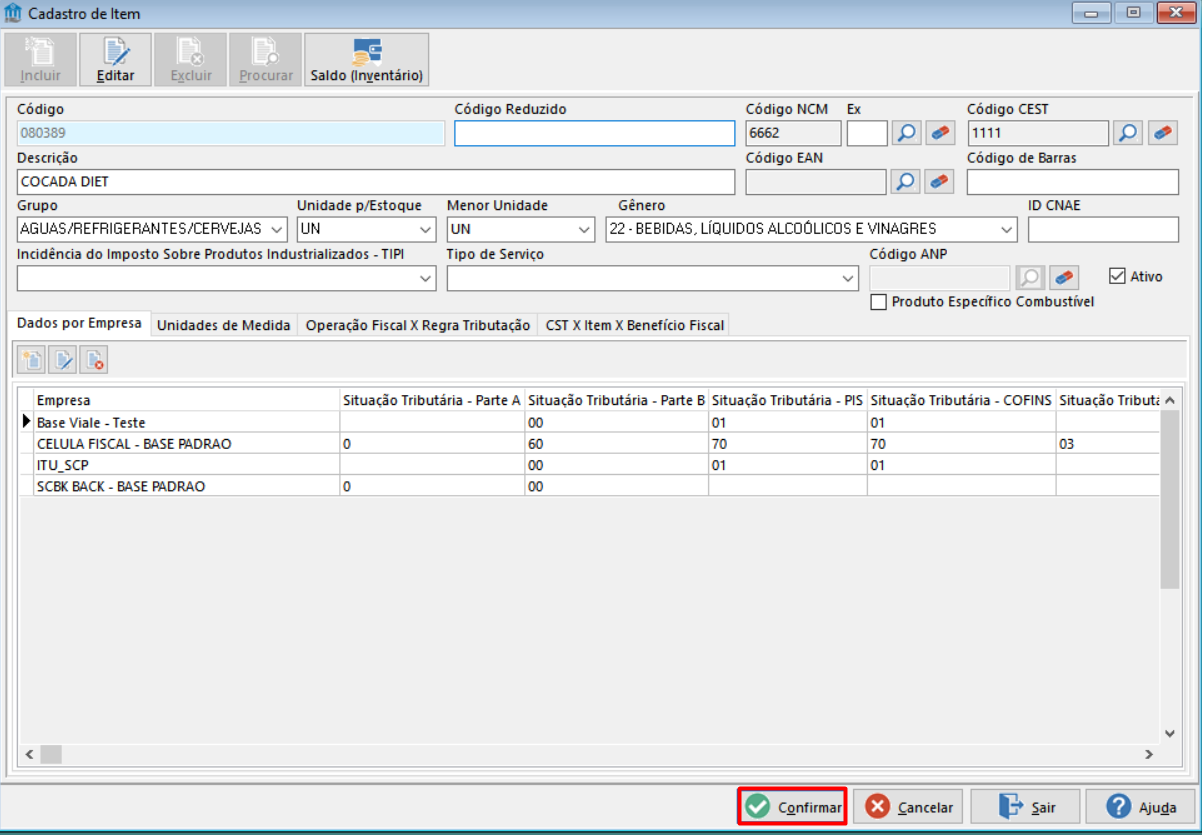This screenshot has width=1202, height=835.
Task: Open CST X Item X Benefício Fiscal tab
Action: coord(634,325)
